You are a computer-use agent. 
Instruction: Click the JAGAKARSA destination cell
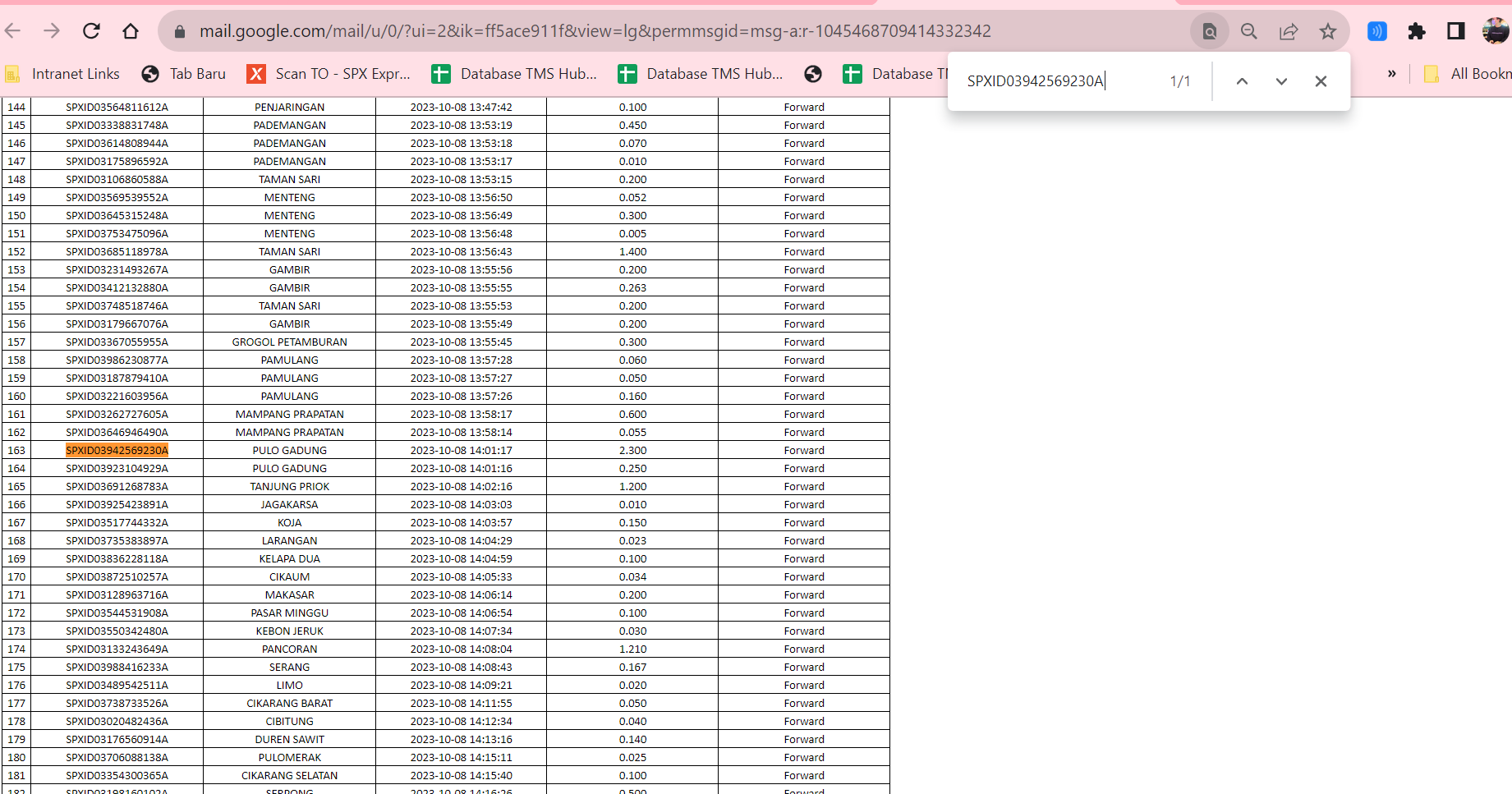(x=290, y=504)
